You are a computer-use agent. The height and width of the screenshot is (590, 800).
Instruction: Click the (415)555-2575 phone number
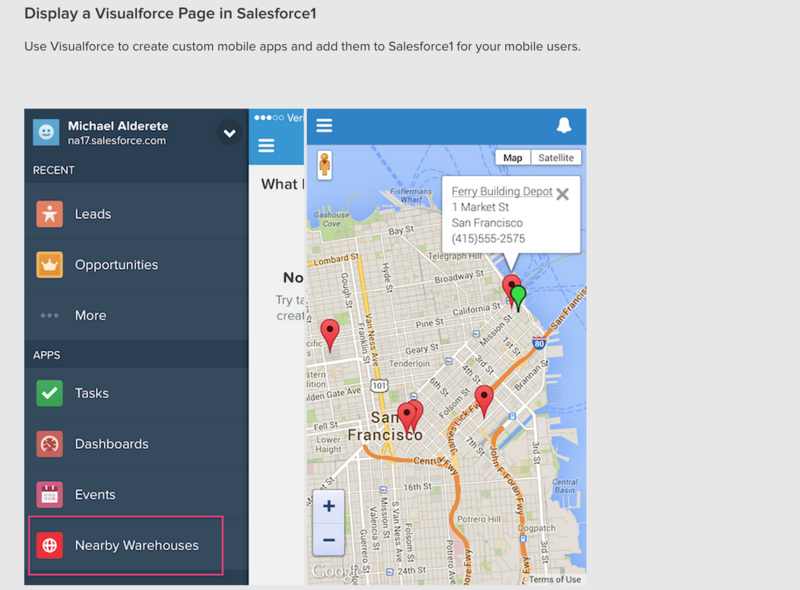point(488,238)
